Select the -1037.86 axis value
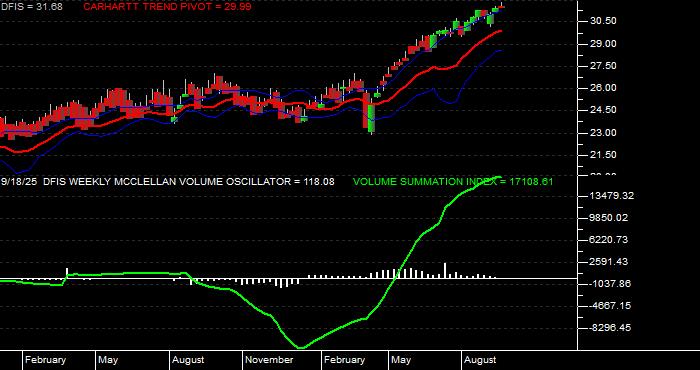The height and width of the screenshot is (370, 700). pos(610,283)
